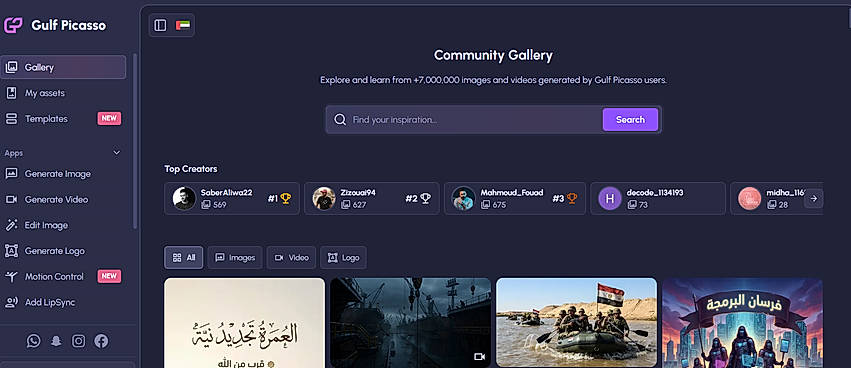Viewport: 851px width, 368px height.
Task: Click the 675 image count text
Action: point(499,205)
